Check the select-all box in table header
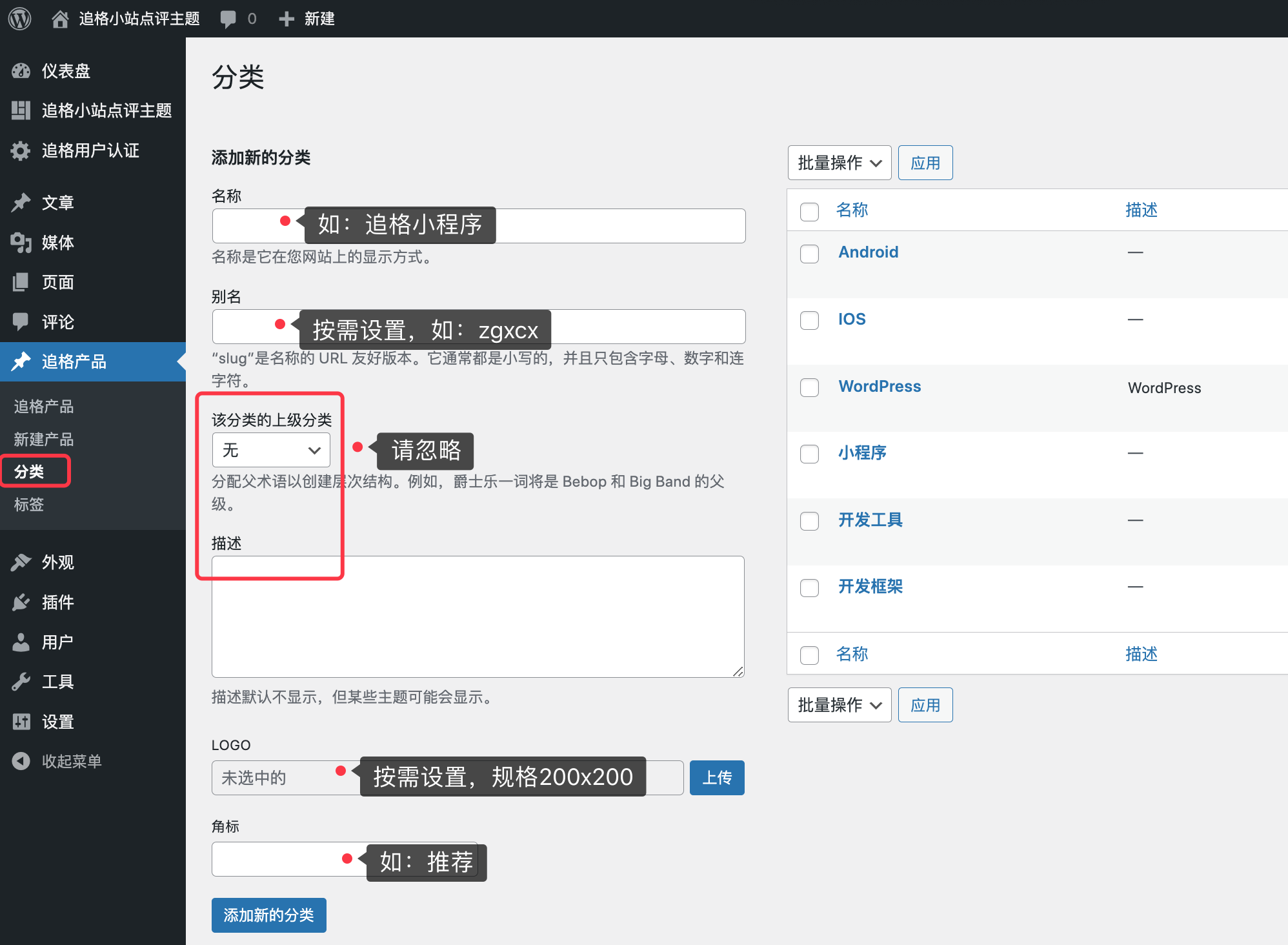The image size is (1288, 945). [x=809, y=212]
